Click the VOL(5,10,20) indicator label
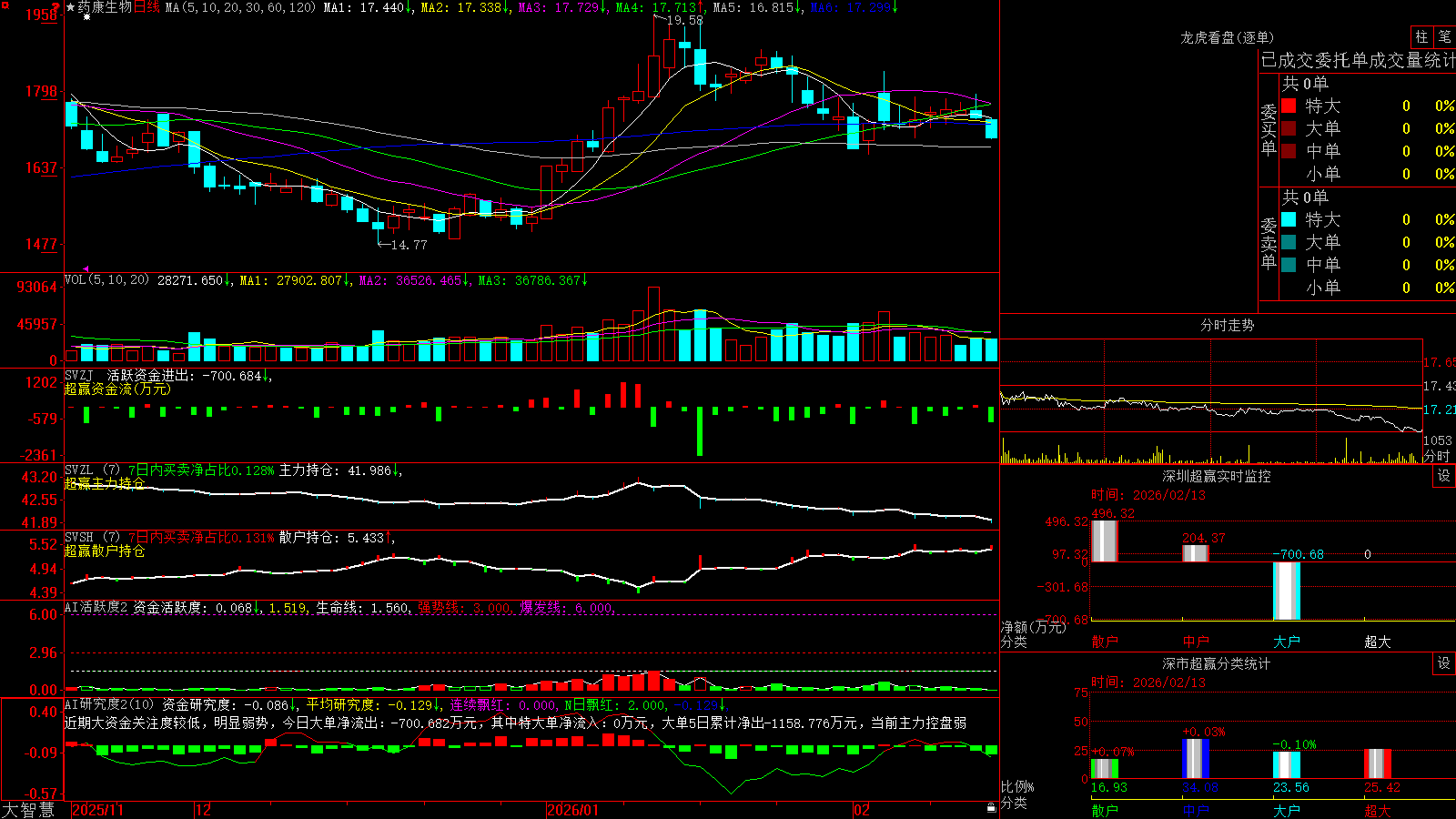 (x=106, y=279)
